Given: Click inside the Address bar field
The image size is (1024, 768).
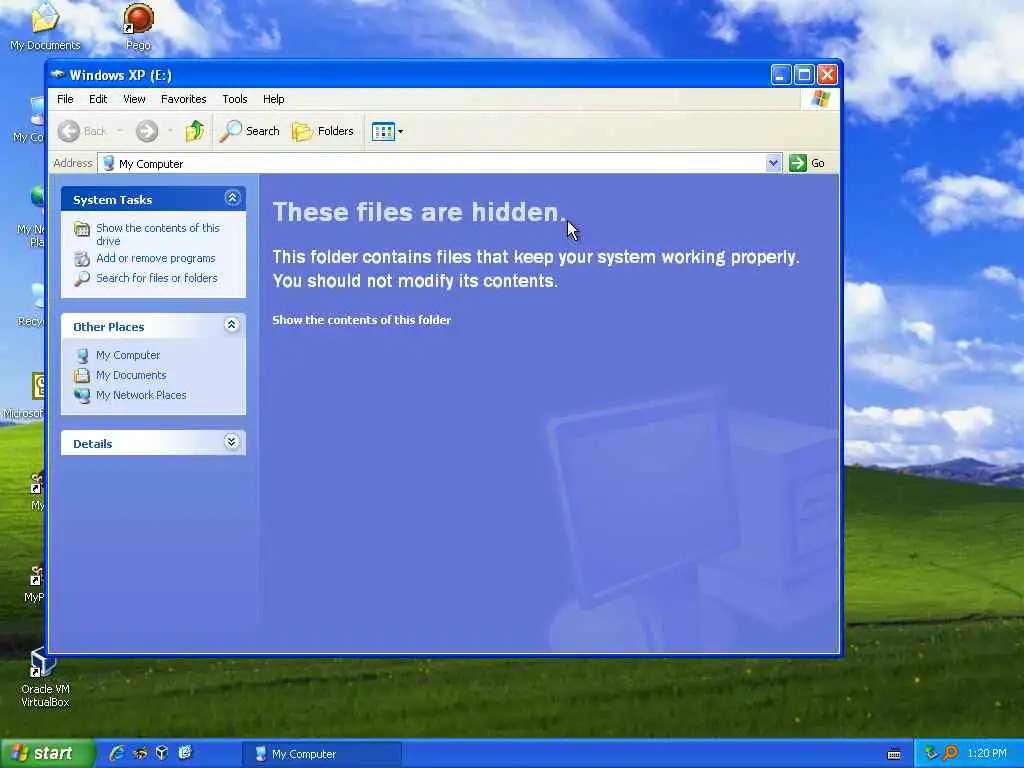Looking at the screenshot, I should pos(432,163).
